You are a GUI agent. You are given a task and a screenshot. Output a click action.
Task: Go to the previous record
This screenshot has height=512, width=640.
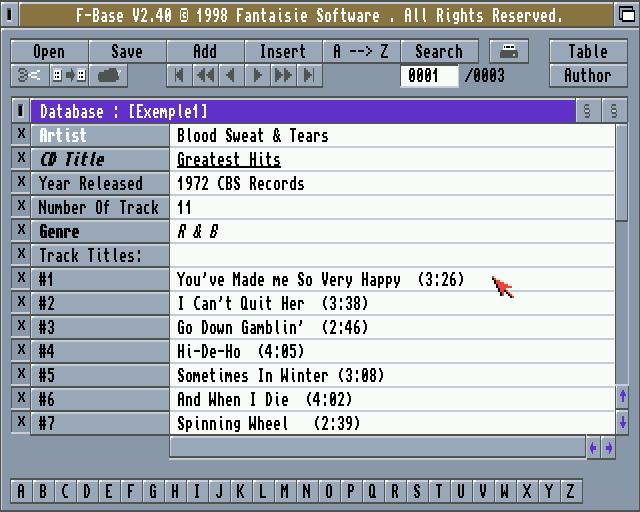pos(231,76)
